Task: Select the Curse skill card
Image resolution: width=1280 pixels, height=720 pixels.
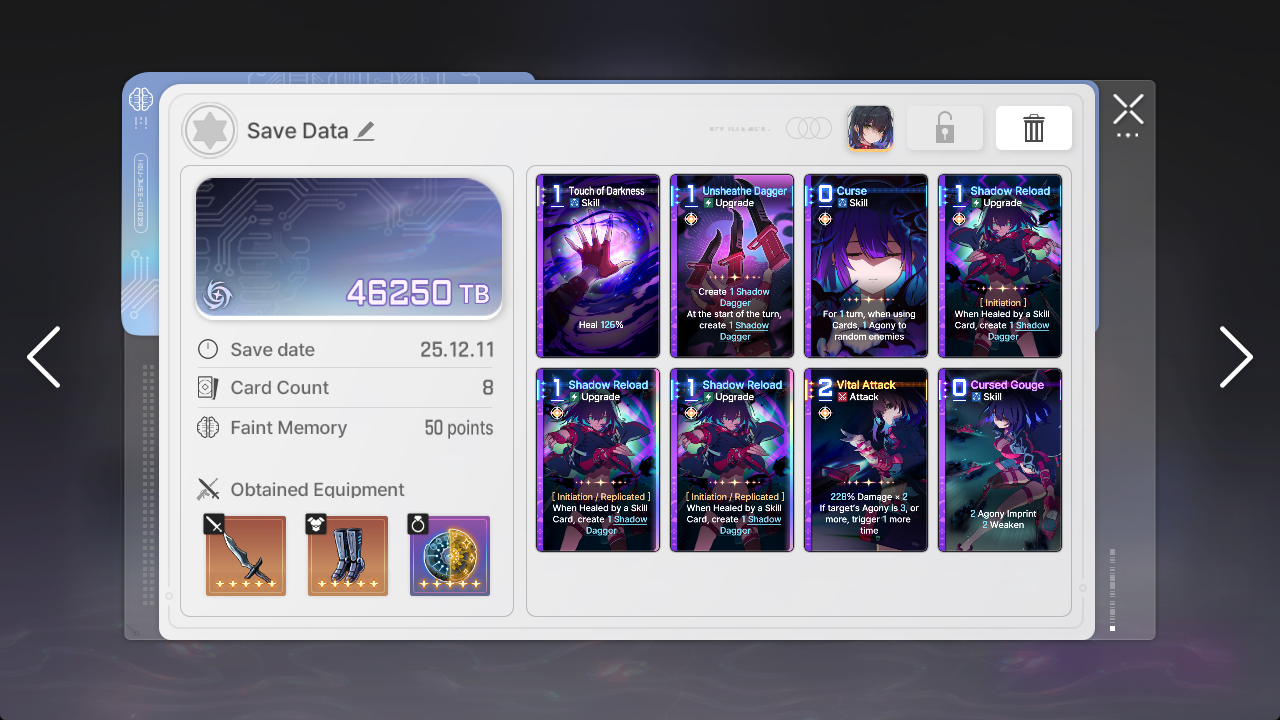Action: point(866,266)
